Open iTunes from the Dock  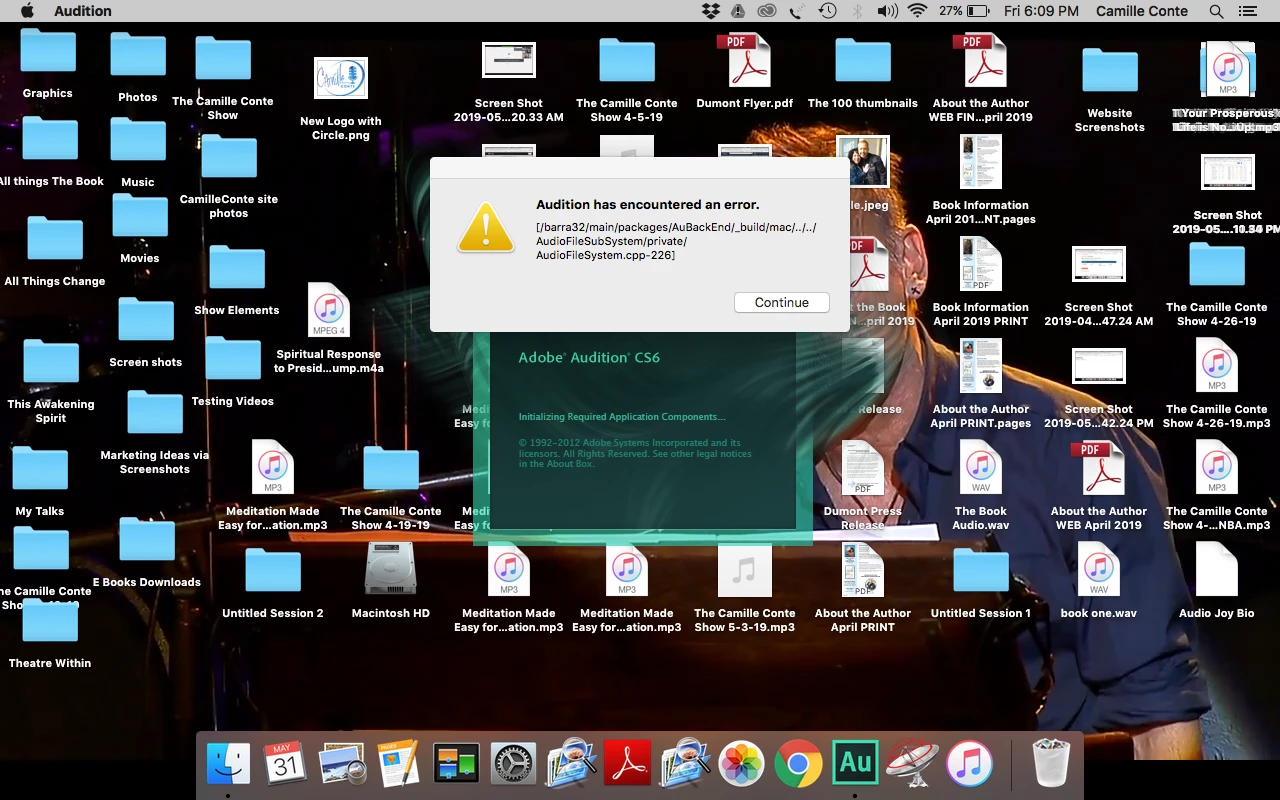click(x=969, y=765)
